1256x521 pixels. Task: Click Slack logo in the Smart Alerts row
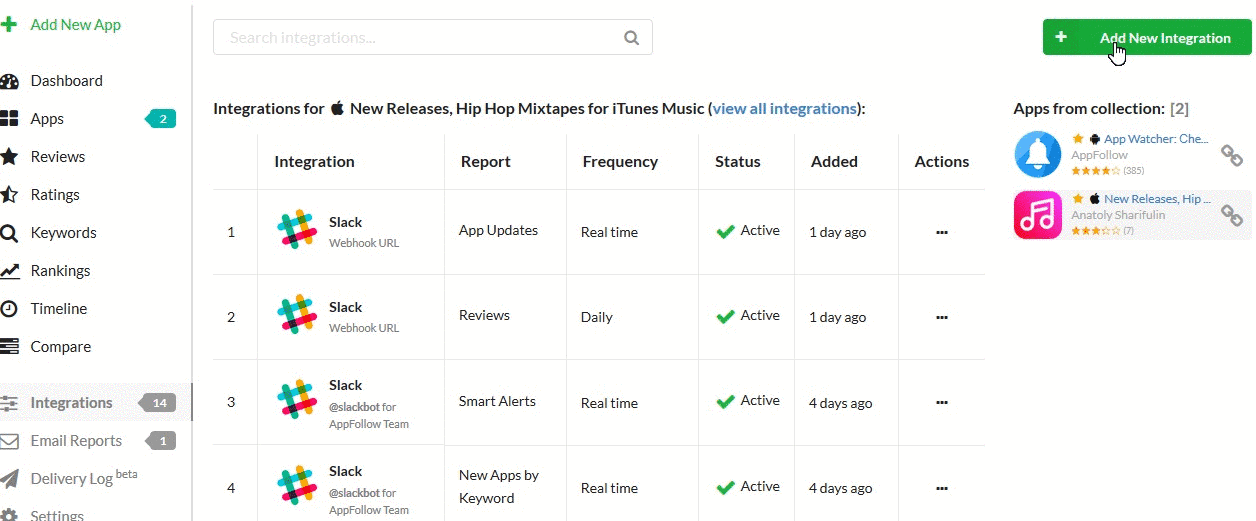pos(296,402)
